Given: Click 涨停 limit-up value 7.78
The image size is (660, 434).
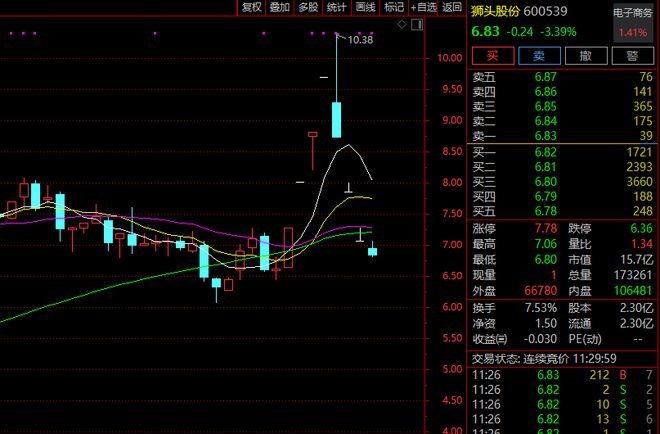Looking at the screenshot, I should [546, 229].
